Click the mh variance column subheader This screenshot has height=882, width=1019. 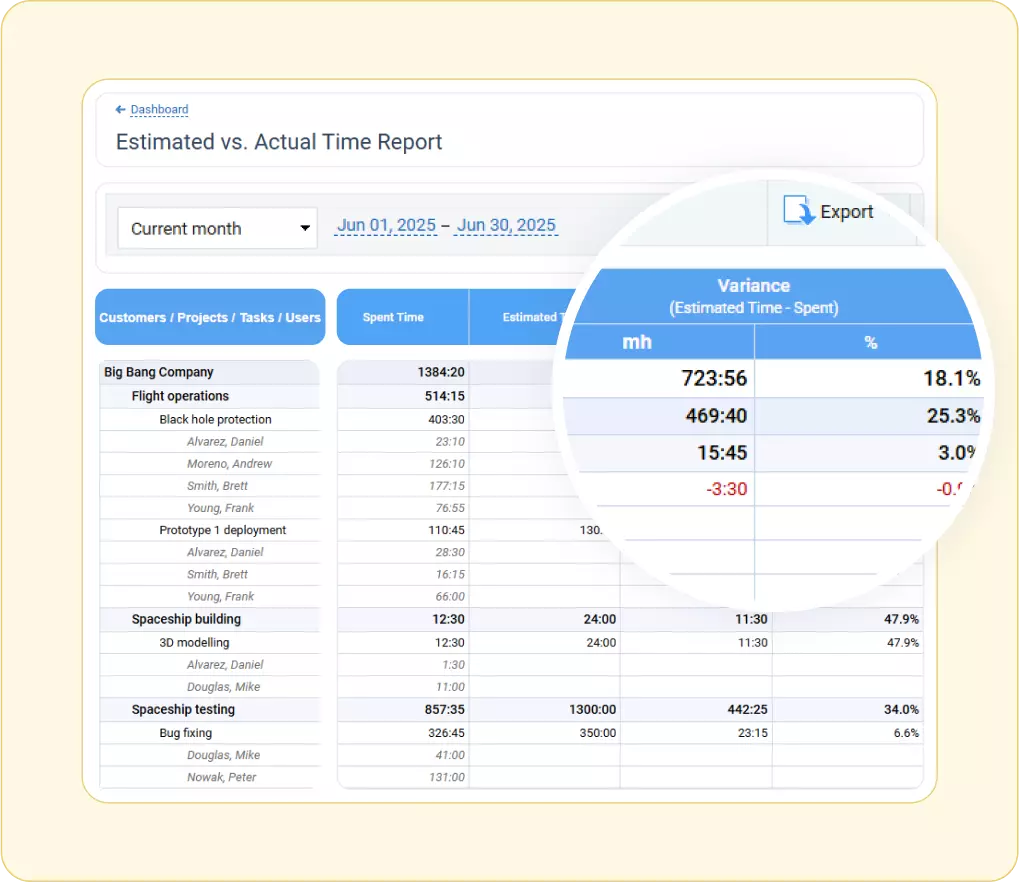coord(637,342)
